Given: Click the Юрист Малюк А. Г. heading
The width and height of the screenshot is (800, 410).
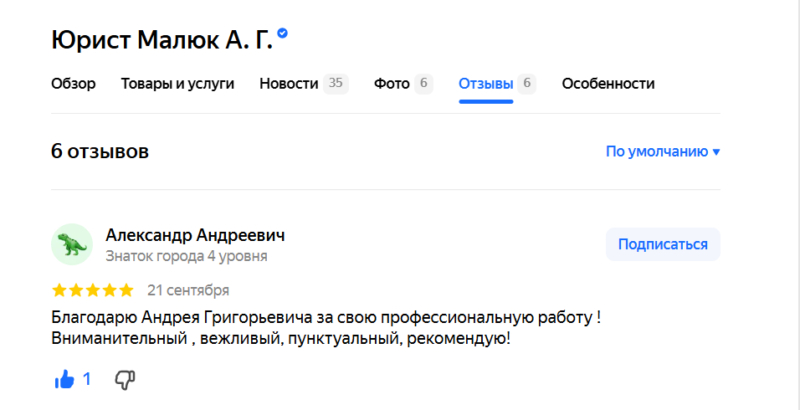Looking at the screenshot, I should 161,40.
